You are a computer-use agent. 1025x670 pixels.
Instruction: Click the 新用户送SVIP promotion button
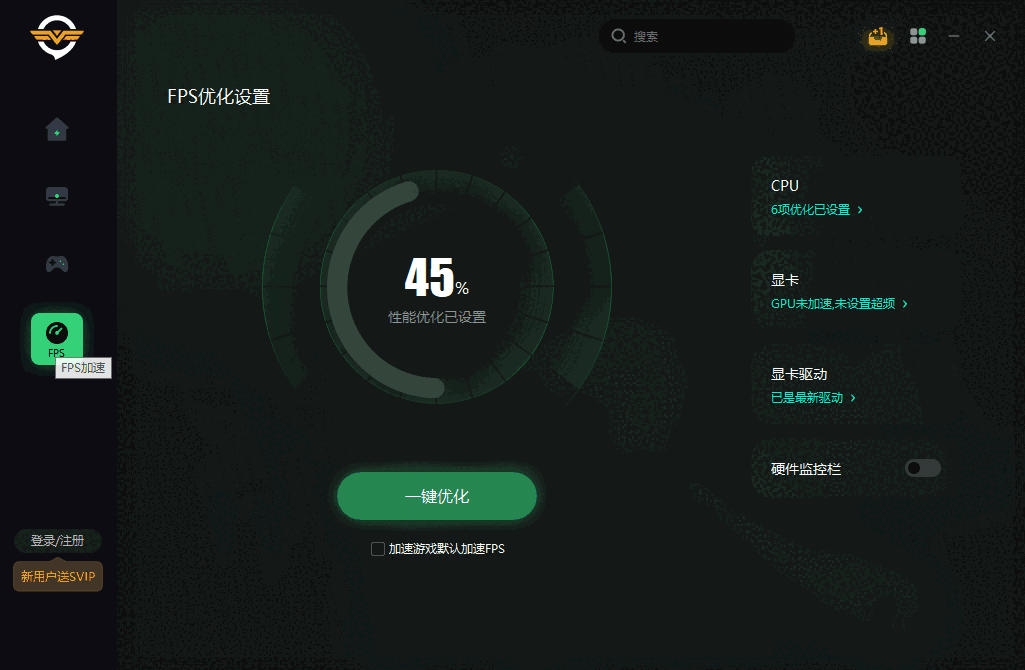(x=57, y=576)
